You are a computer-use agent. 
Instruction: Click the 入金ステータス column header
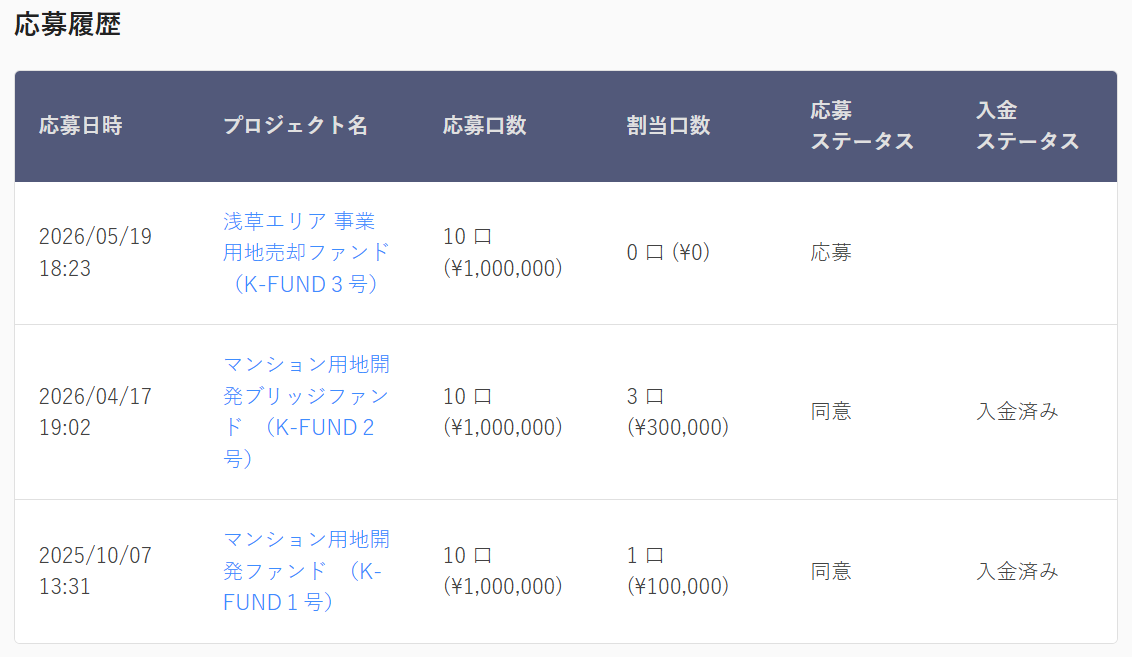[1027, 126]
